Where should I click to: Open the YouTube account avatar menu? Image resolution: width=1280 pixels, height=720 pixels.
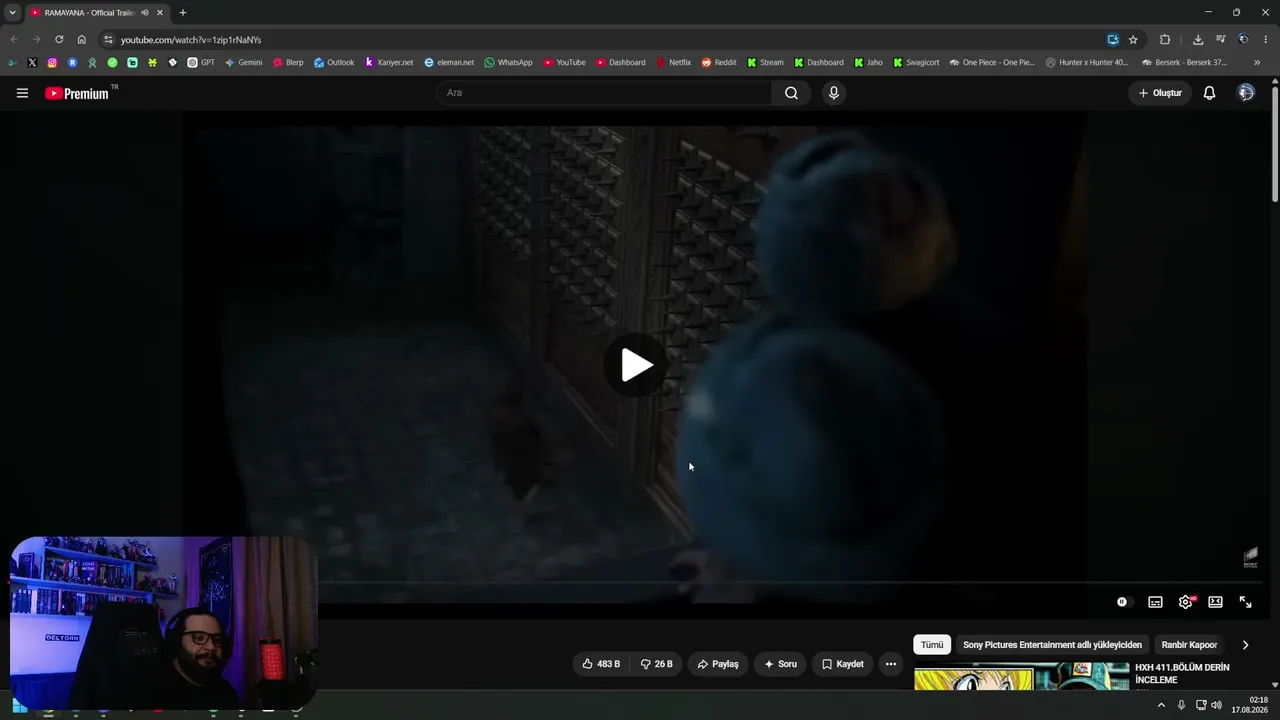1246,93
